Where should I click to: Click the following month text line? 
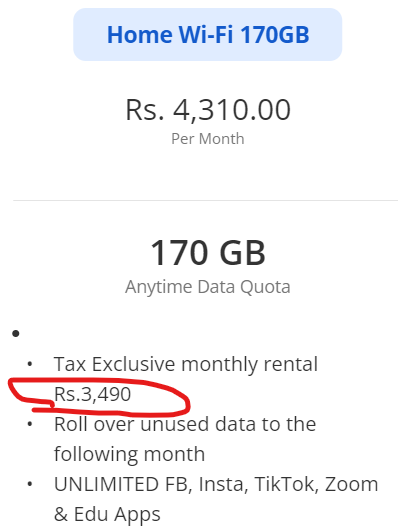pos(129,454)
